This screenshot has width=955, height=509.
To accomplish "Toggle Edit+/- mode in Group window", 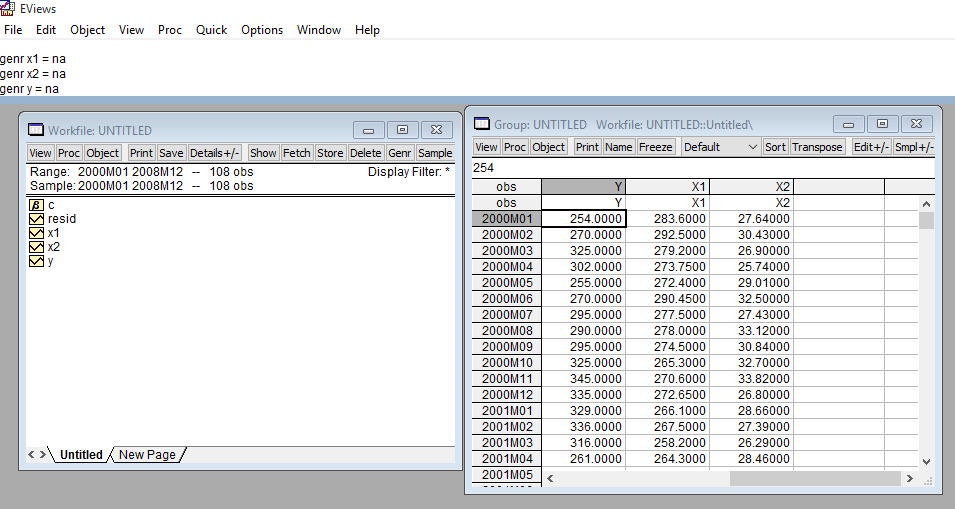I will click(x=870, y=147).
